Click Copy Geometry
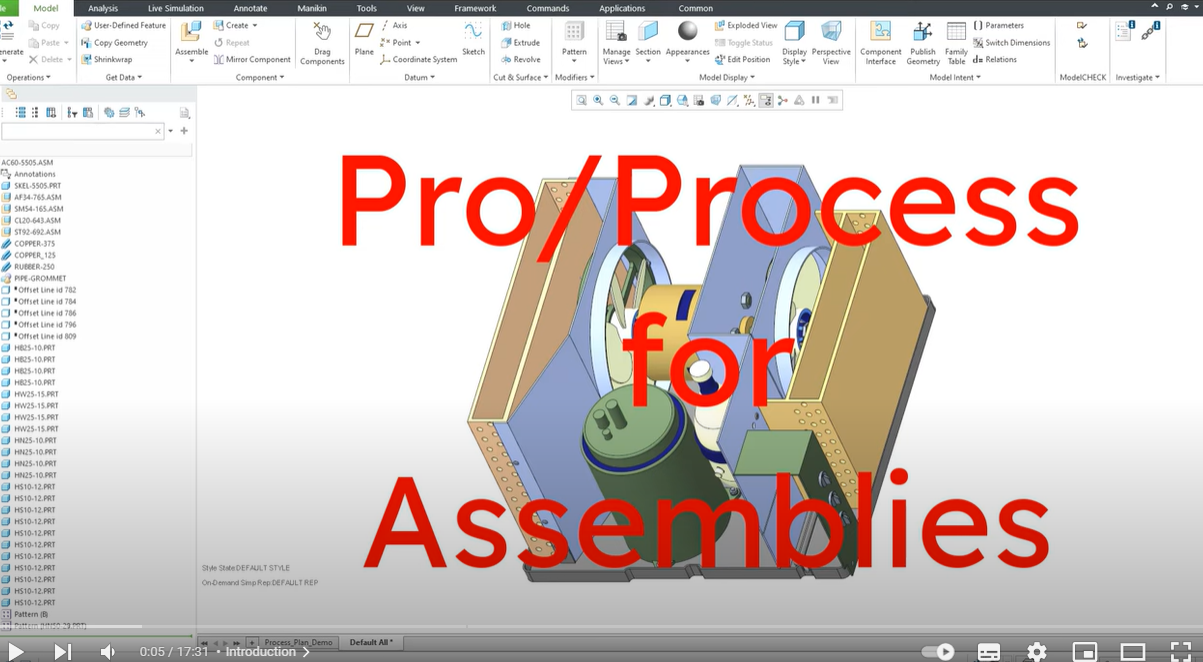This screenshot has width=1203, height=662. pyautogui.click(x=115, y=42)
